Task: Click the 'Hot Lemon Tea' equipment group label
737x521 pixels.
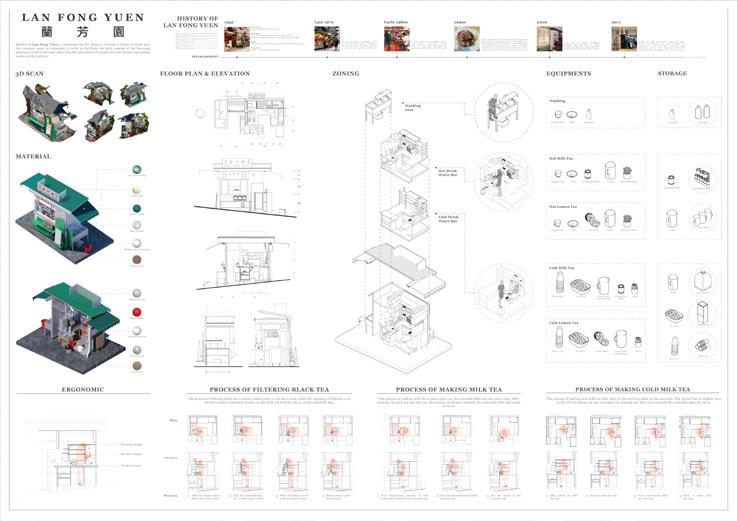Action: click(x=563, y=207)
